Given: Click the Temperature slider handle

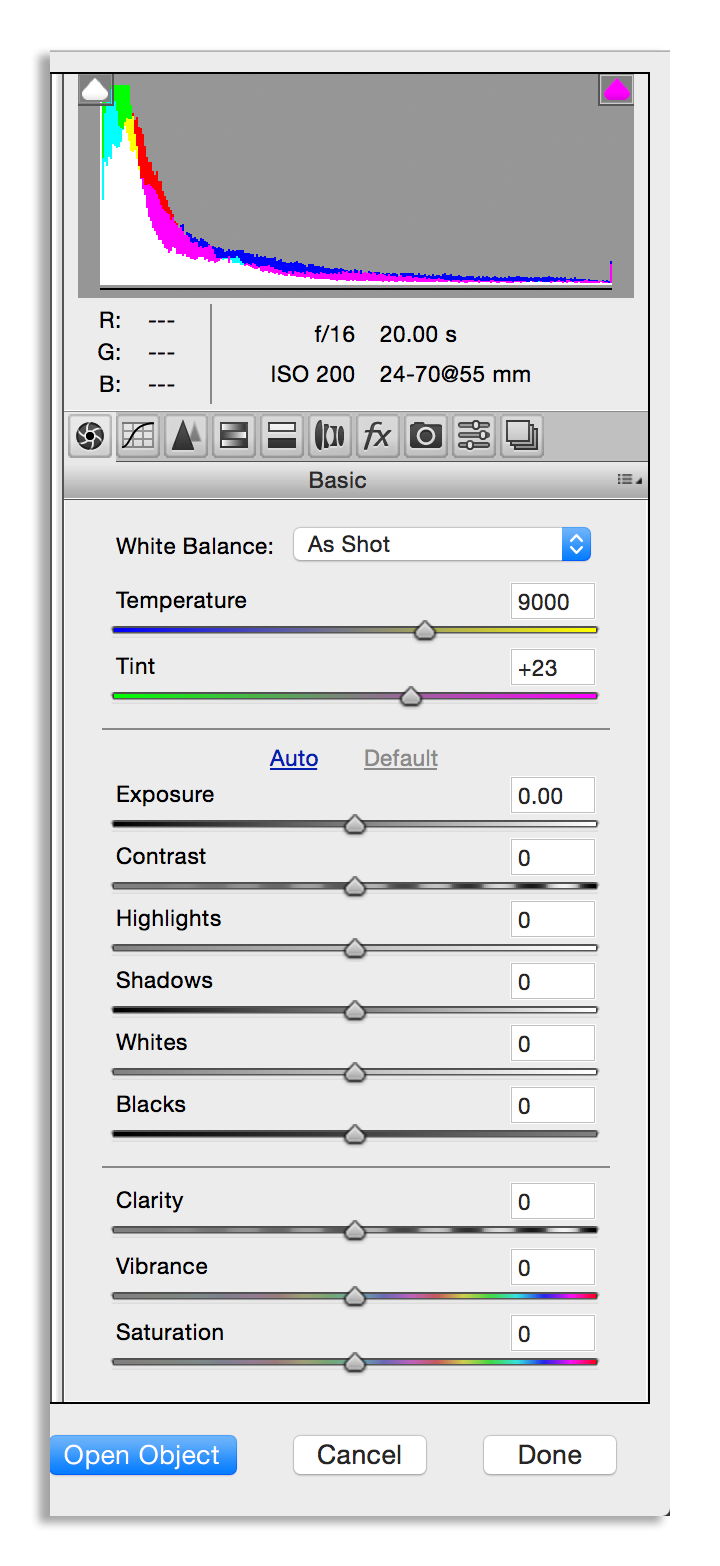Looking at the screenshot, I should pyautogui.click(x=425, y=630).
